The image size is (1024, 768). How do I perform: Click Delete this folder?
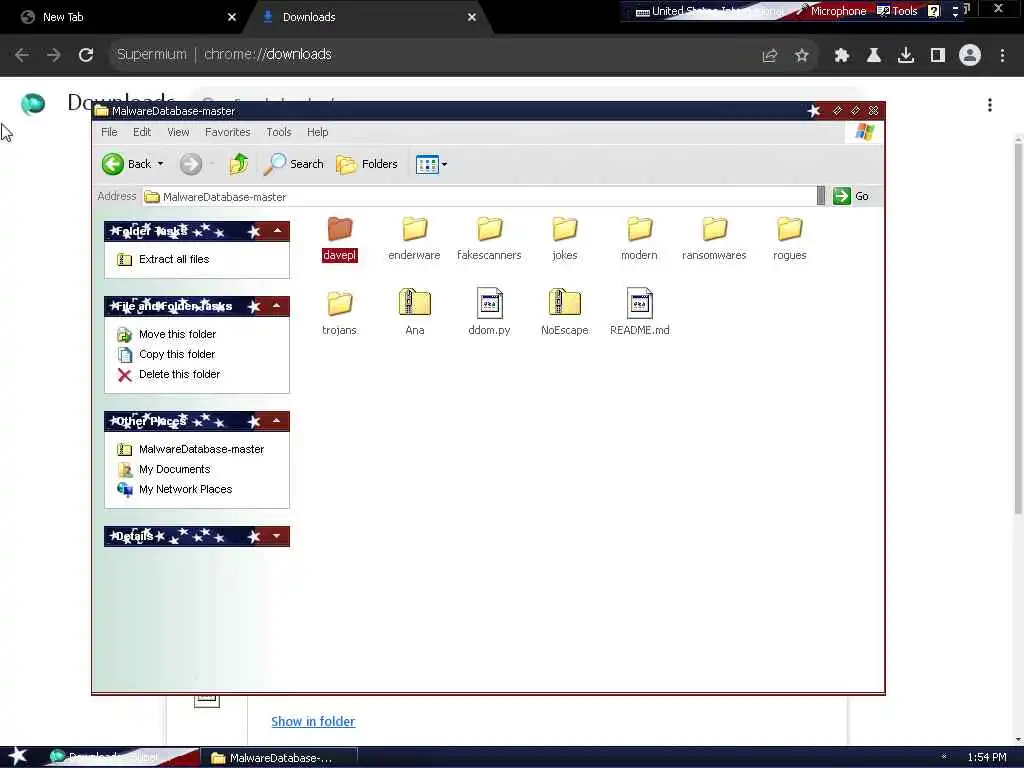coord(168,374)
